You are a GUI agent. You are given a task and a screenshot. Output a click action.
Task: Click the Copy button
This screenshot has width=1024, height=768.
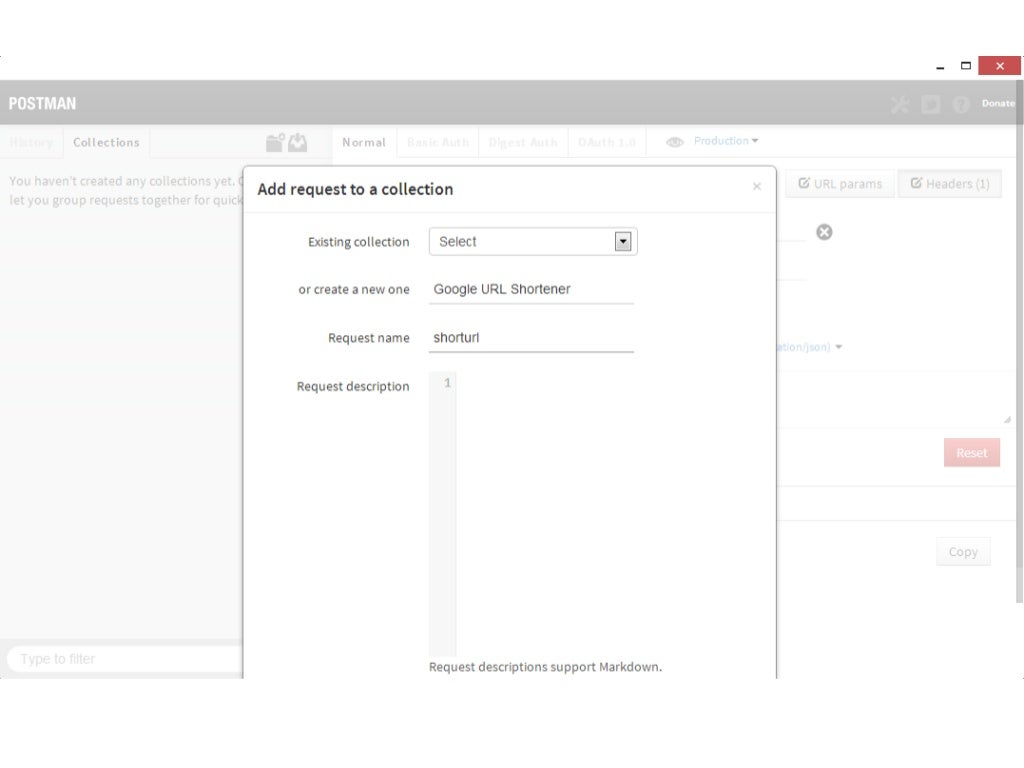pos(963,552)
